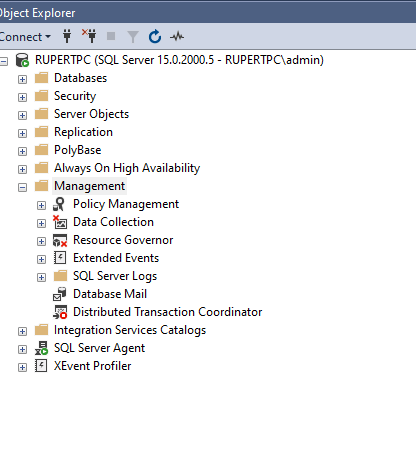Click the Extended Events lightning icon
This screenshot has height=459, width=416.
coord(60,258)
